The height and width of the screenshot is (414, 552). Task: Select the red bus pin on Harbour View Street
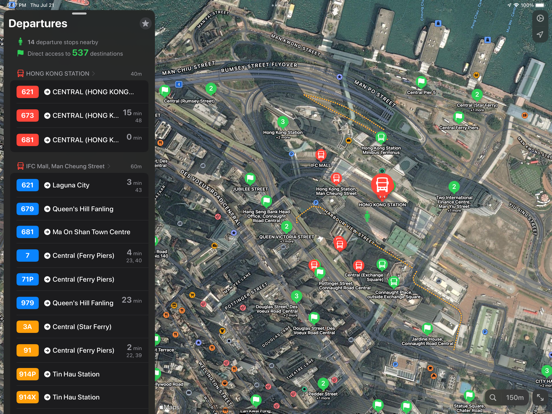[x=340, y=243]
